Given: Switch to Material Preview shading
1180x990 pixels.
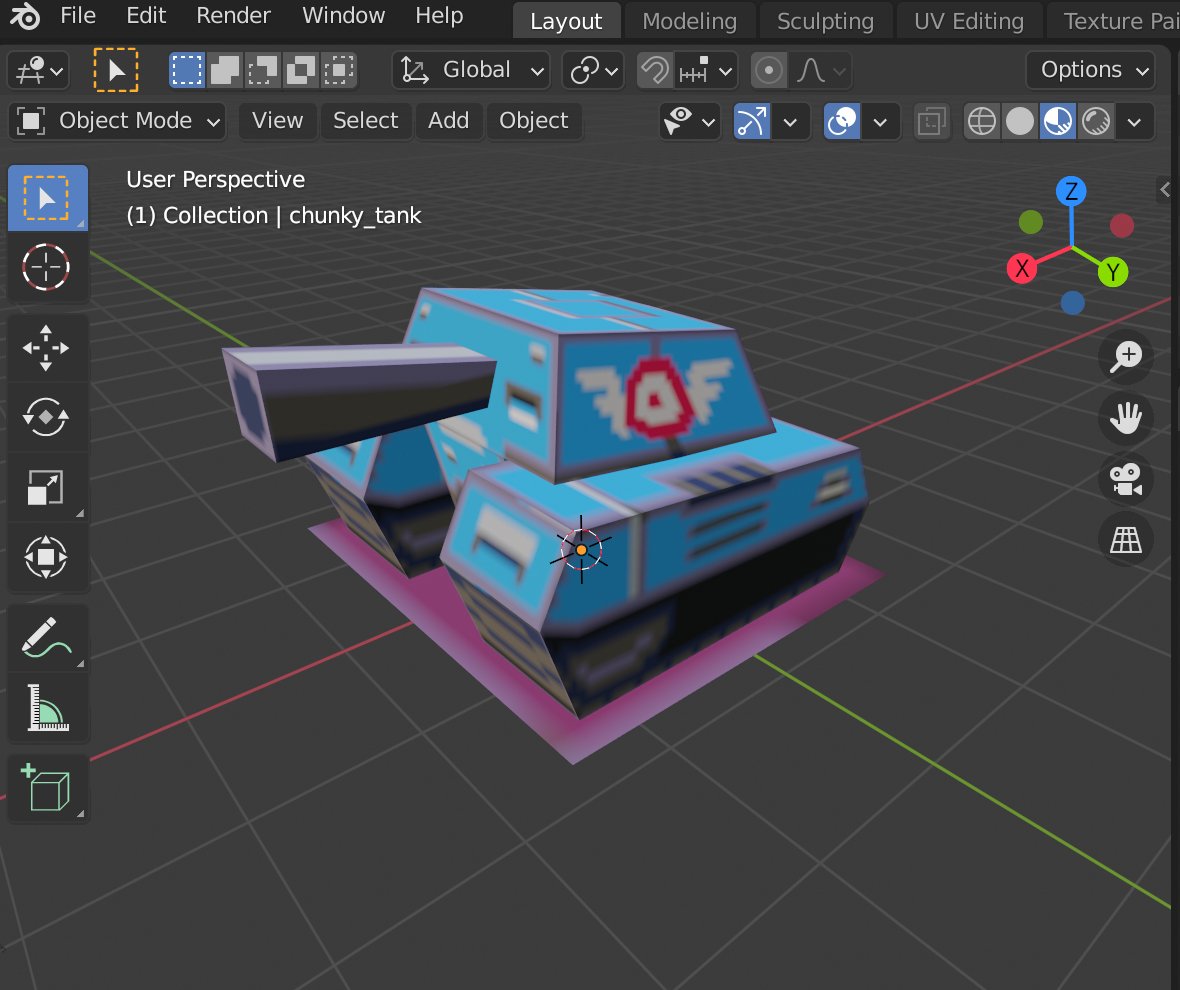Looking at the screenshot, I should click(x=1057, y=121).
